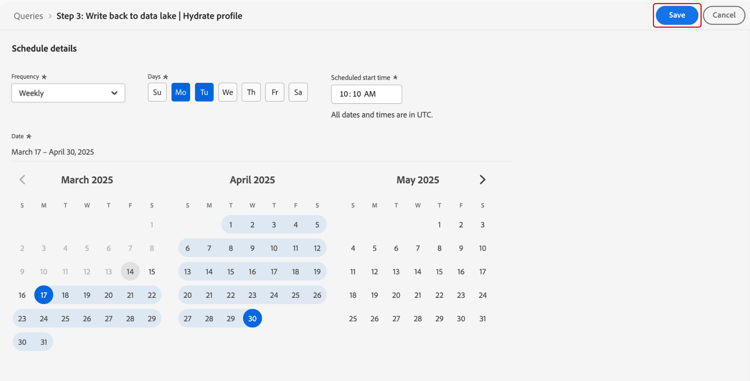Choose March 26 in the calendar

(87, 319)
